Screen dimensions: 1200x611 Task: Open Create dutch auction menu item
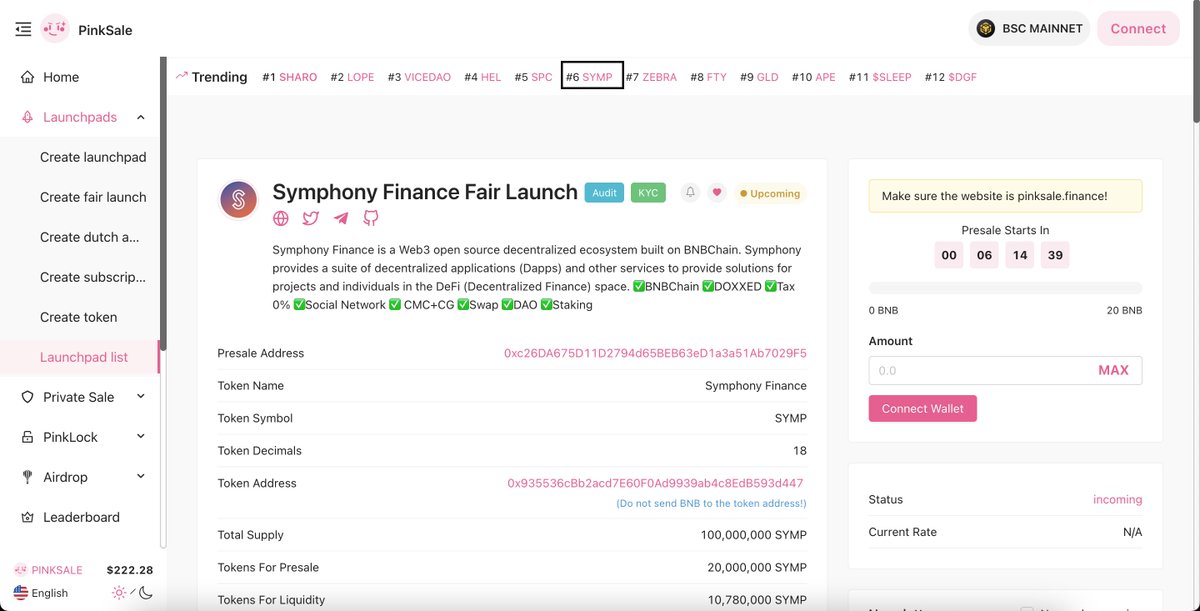click(89, 237)
